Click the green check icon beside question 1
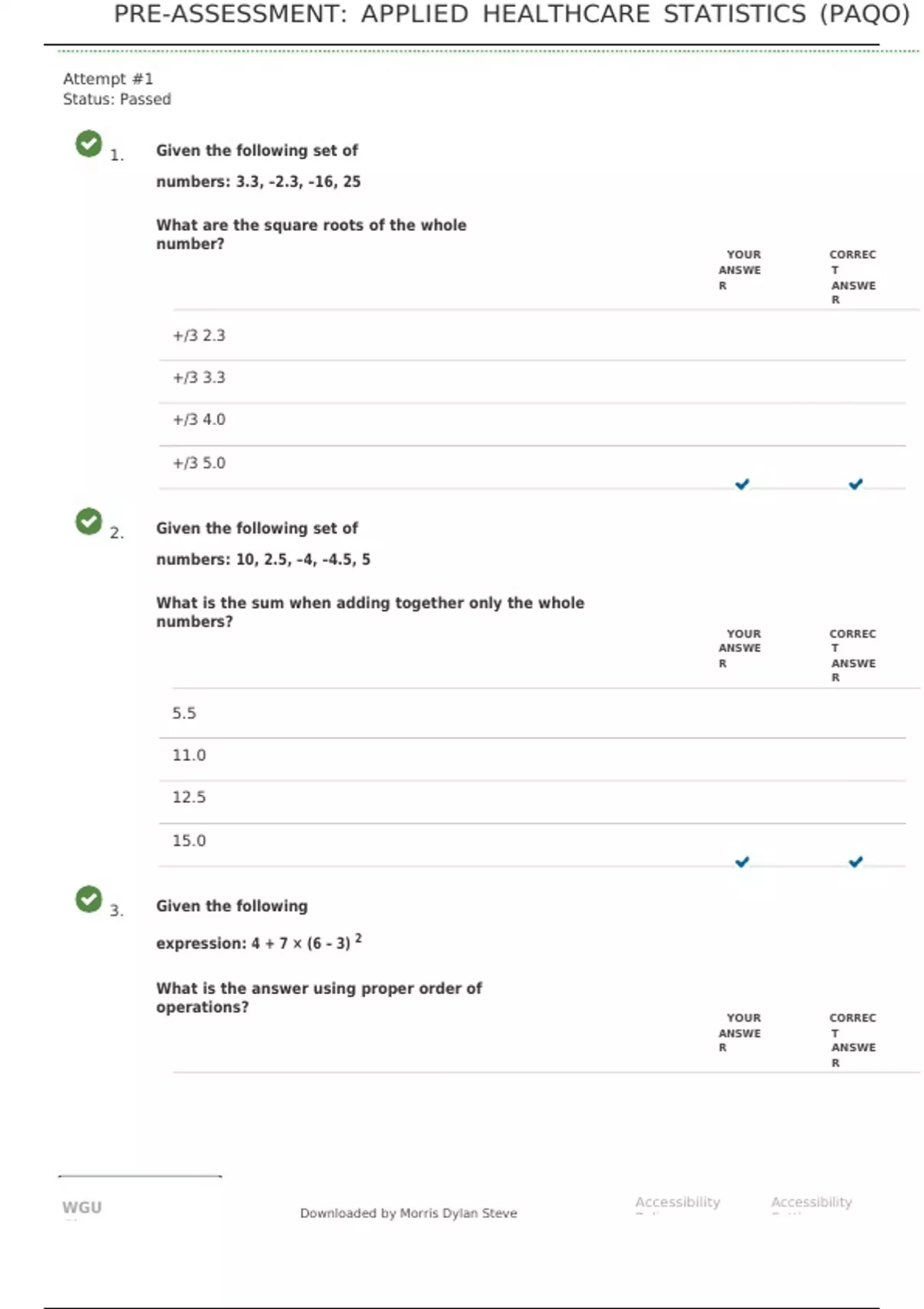Image resolution: width=924 pixels, height=1309 pixels. (x=89, y=143)
